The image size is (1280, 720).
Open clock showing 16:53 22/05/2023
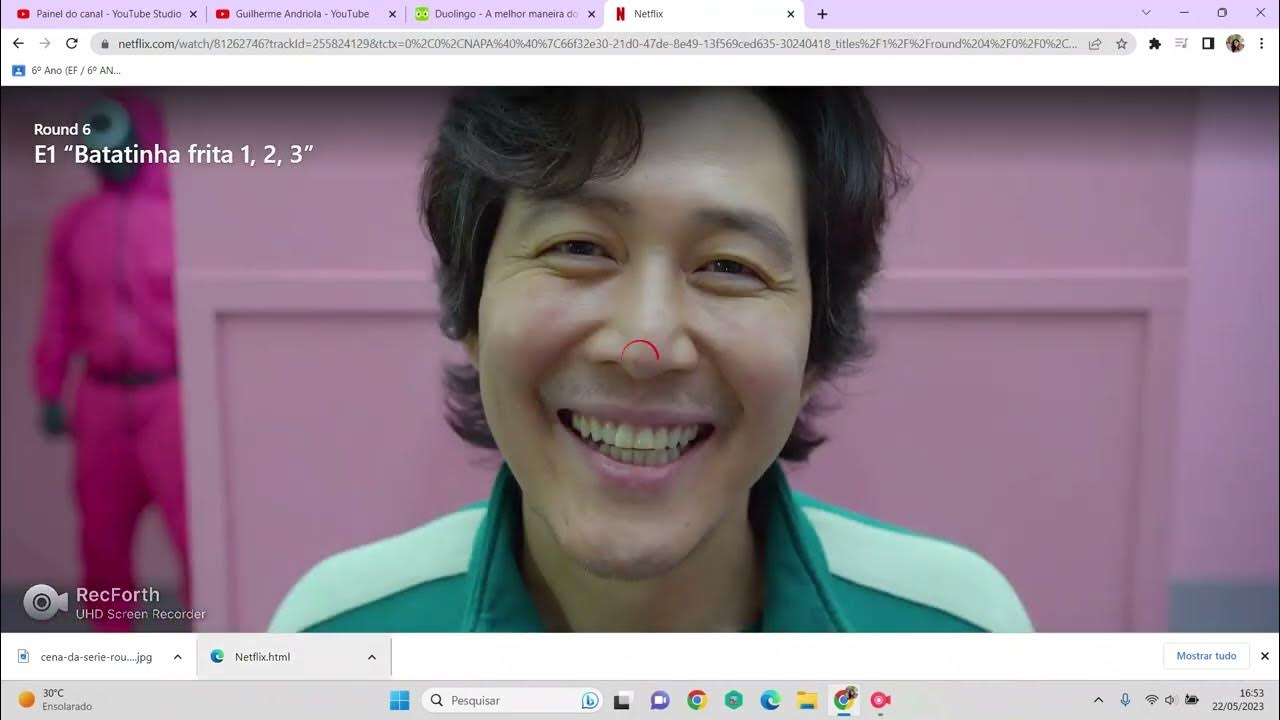(x=1238, y=700)
